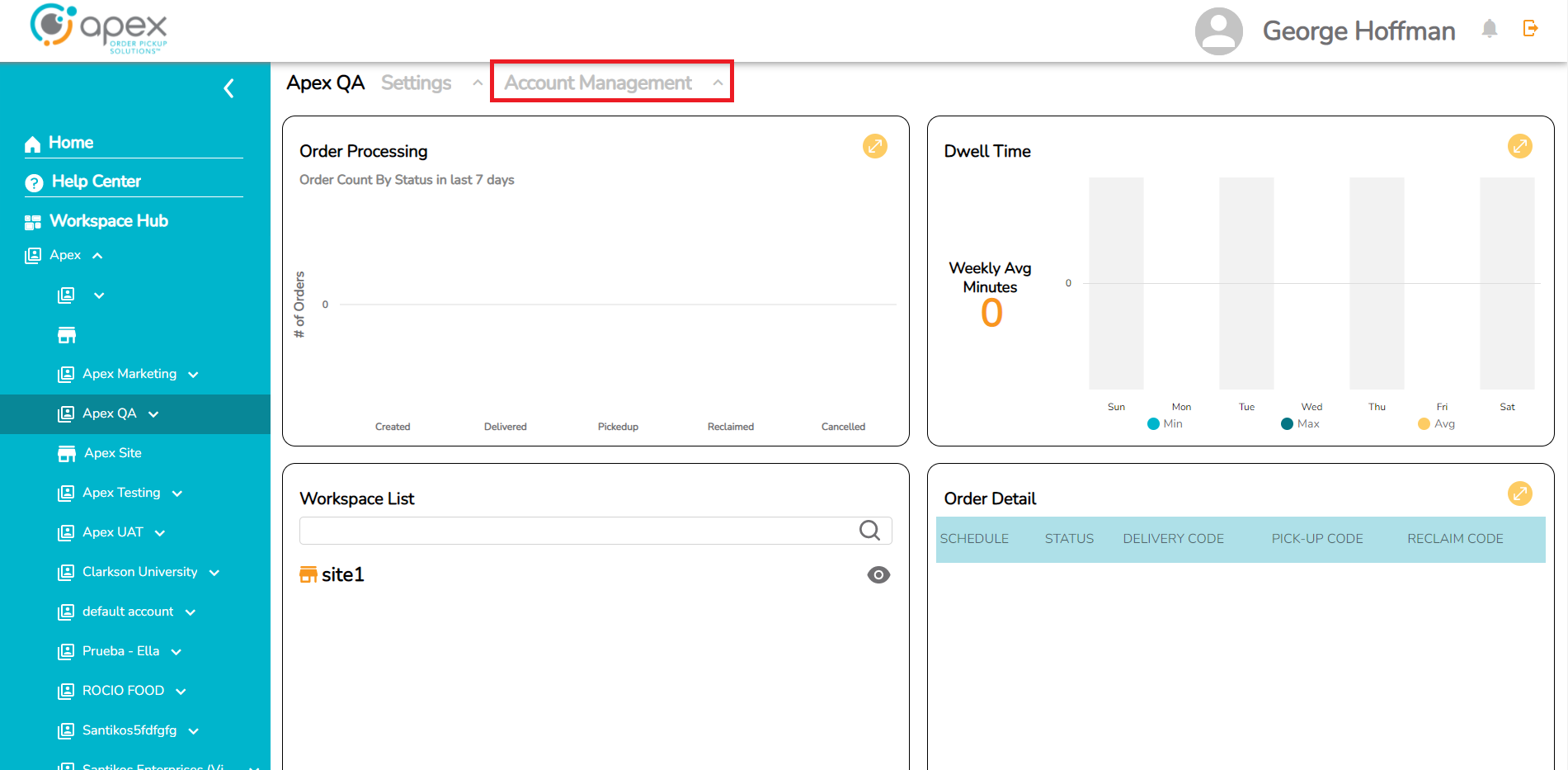Expand Clarkson University in sidebar
Image resolution: width=1568 pixels, height=770 pixels.
pos(214,573)
